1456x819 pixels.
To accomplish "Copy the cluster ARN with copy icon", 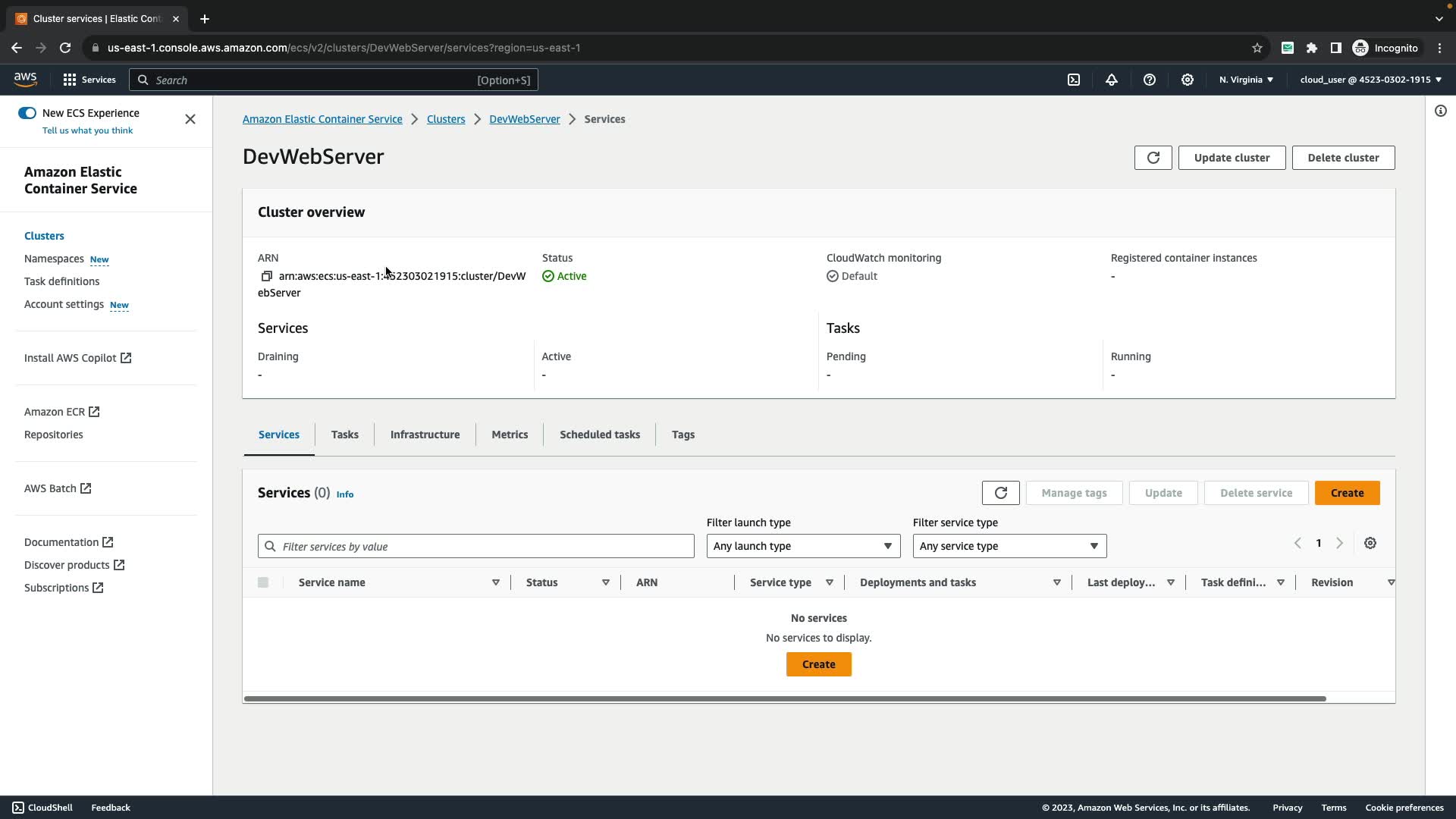I will [x=266, y=276].
